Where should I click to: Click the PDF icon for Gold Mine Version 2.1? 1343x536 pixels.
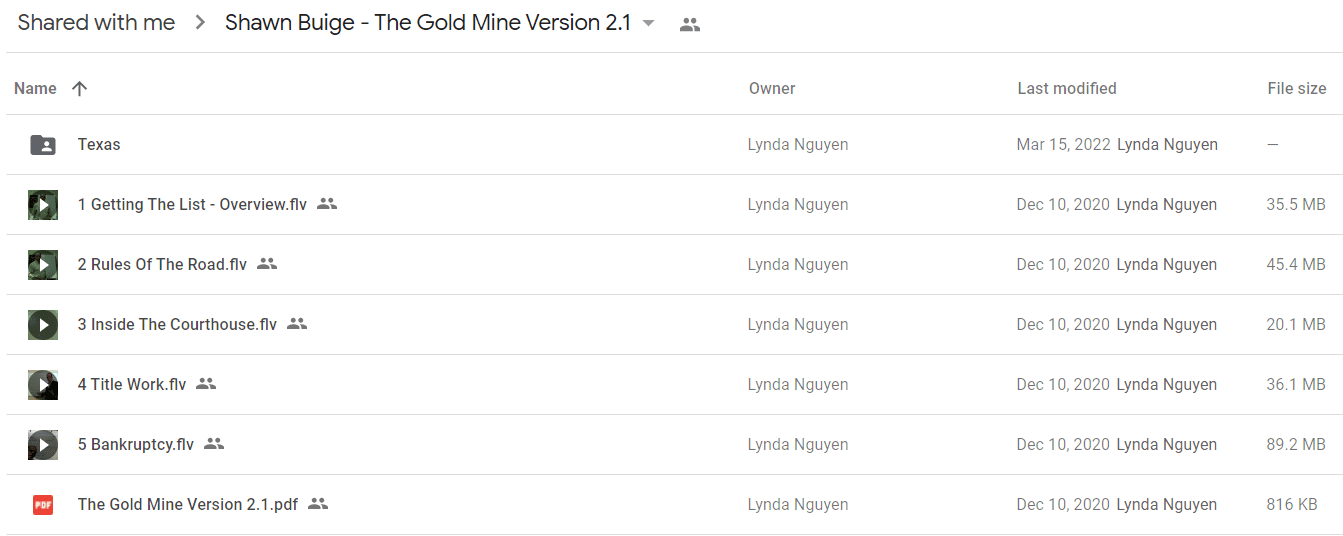pos(43,505)
